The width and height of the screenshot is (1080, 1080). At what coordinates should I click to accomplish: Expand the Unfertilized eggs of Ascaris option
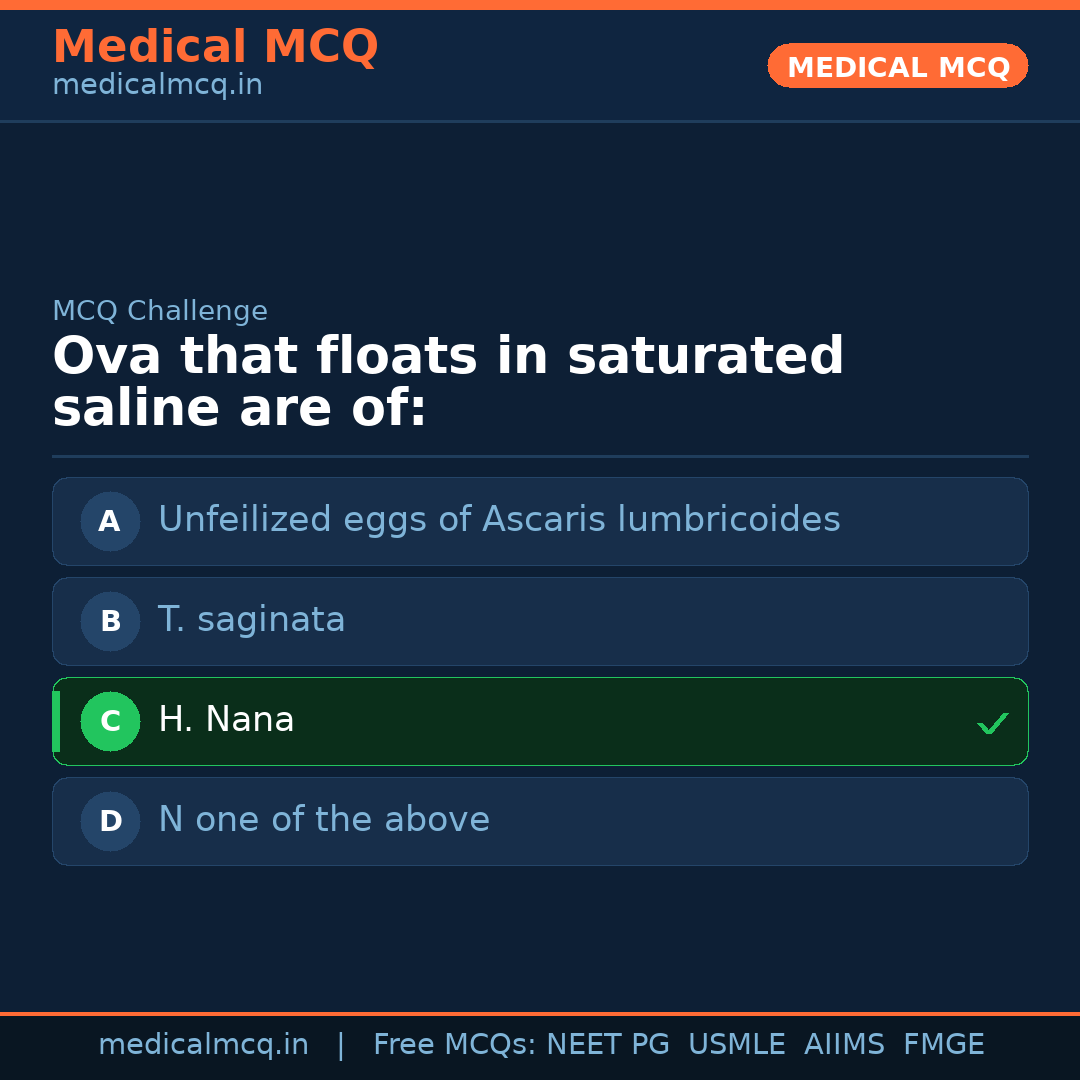click(x=540, y=521)
